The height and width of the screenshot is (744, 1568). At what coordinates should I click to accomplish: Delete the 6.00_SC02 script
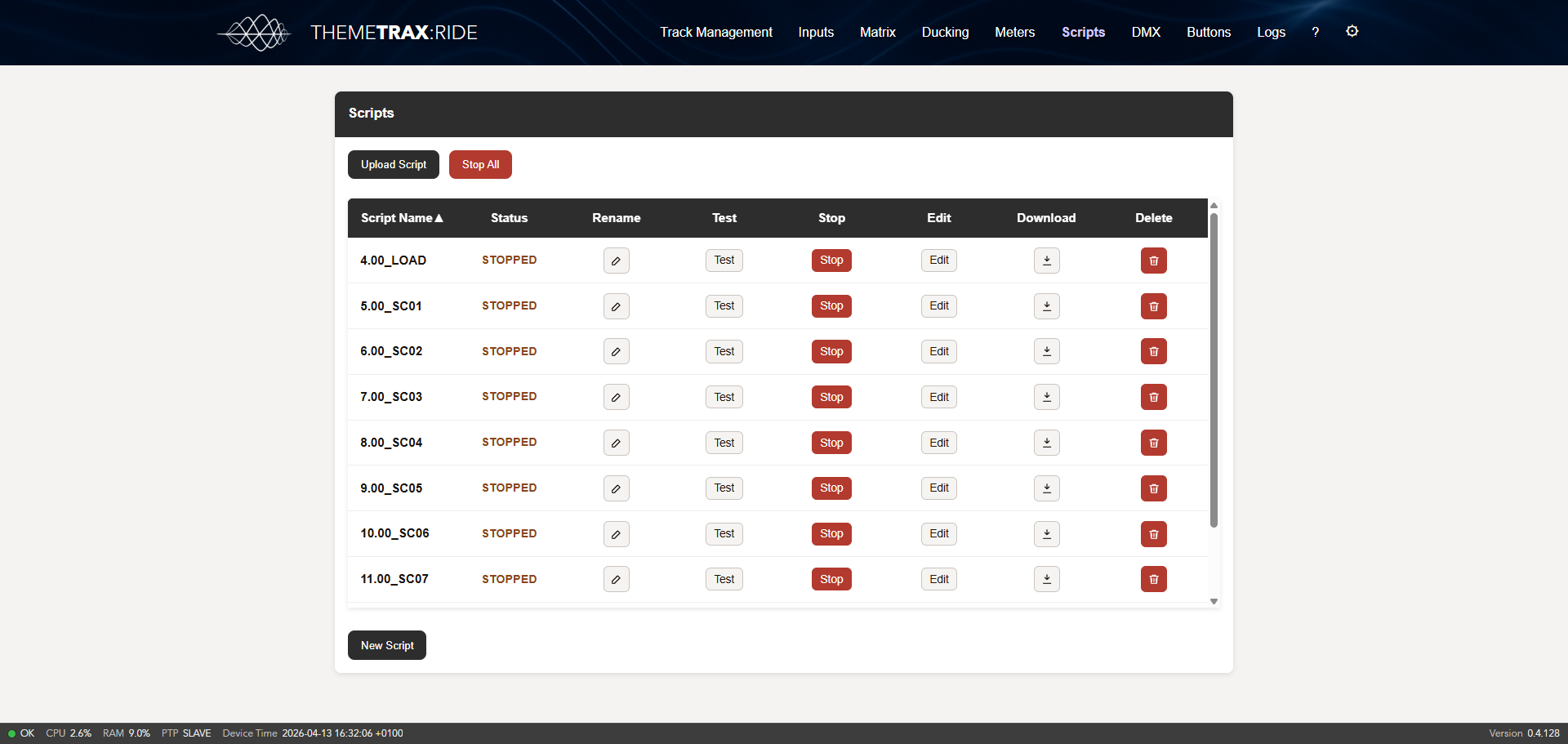coord(1153,352)
